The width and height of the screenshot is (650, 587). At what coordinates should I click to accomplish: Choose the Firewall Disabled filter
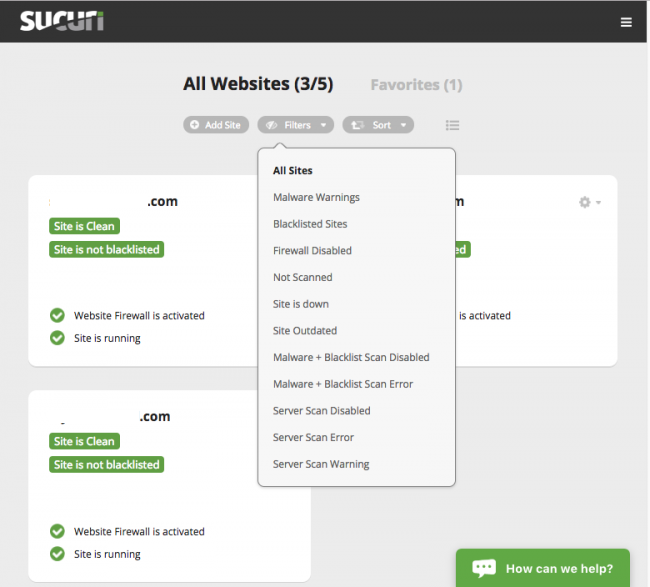click(312, 251)
